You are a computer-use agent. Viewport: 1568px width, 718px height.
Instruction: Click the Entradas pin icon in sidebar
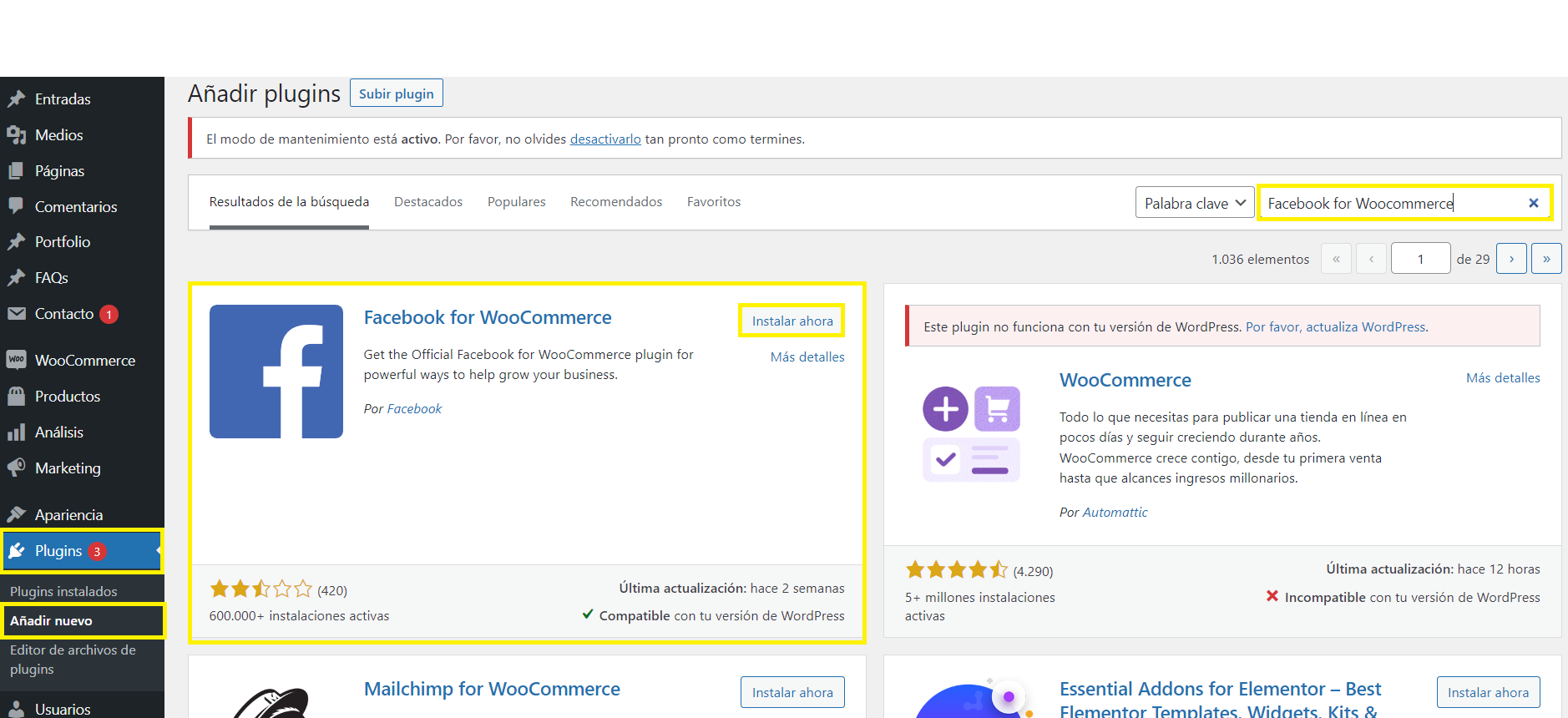click(x=16, y=99)
